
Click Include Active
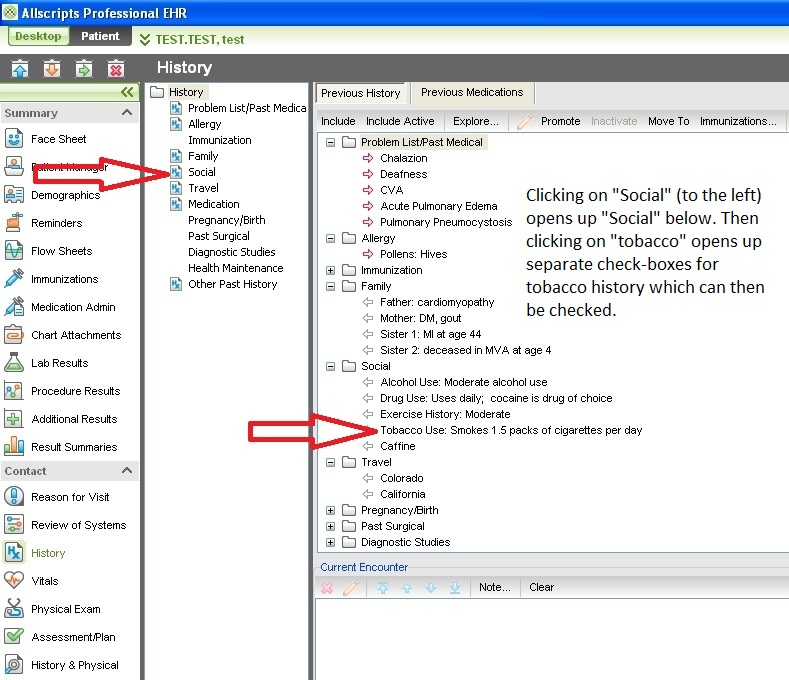click(400, 121)
